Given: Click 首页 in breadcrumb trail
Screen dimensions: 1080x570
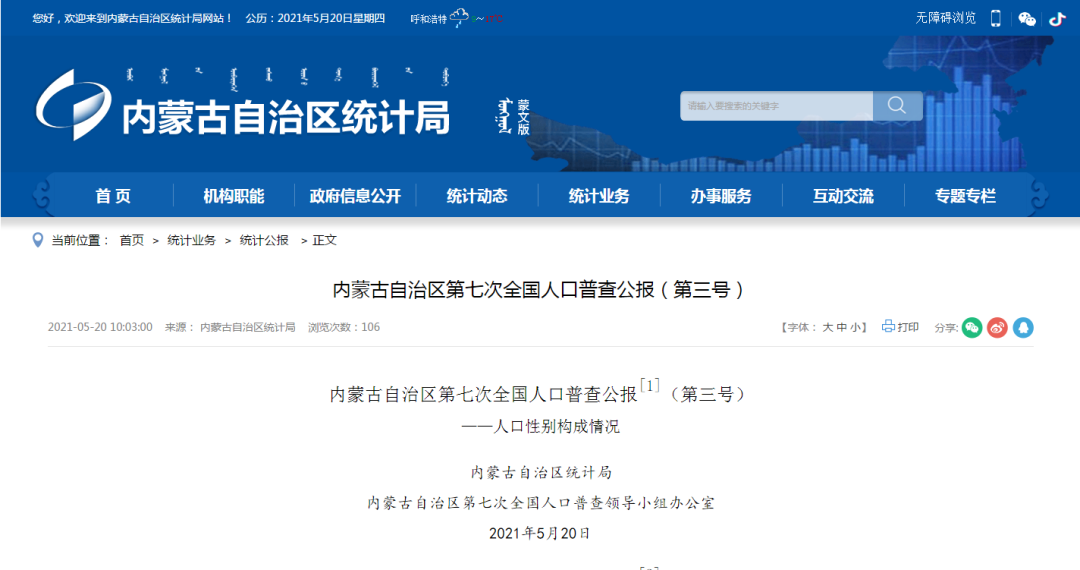Looking at the screenshot, I should 132,240.
